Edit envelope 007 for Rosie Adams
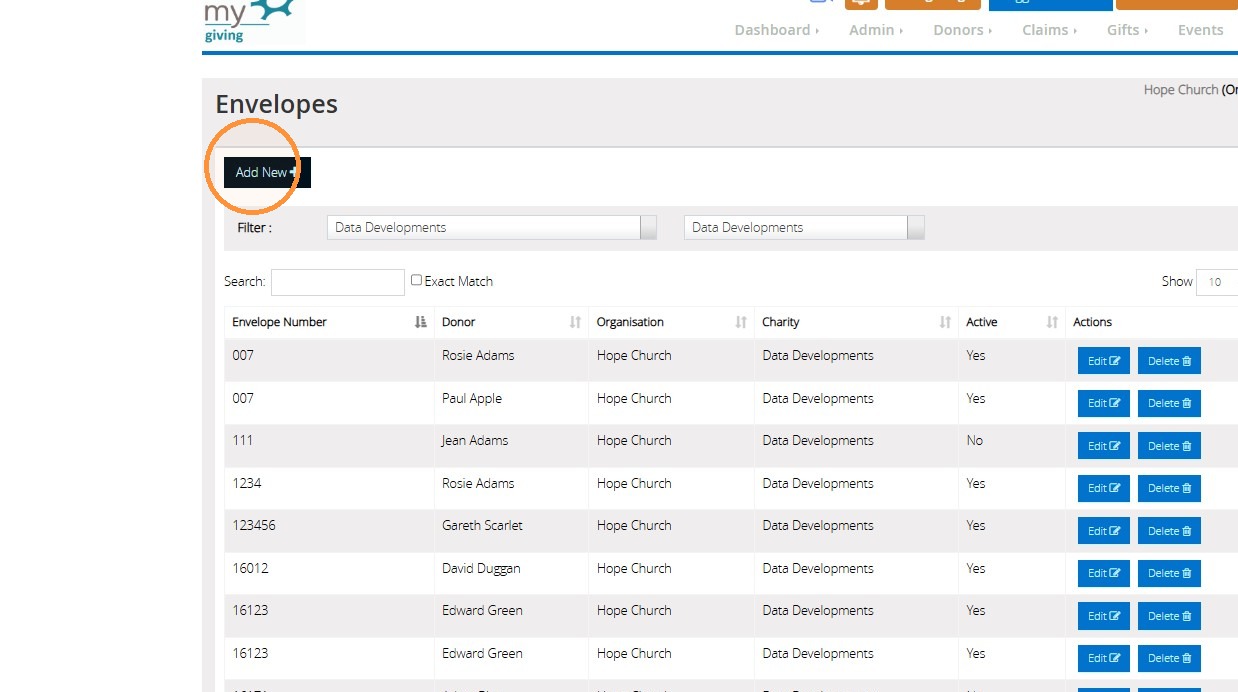The image size is (1238, 692). tap(1104, 361)
